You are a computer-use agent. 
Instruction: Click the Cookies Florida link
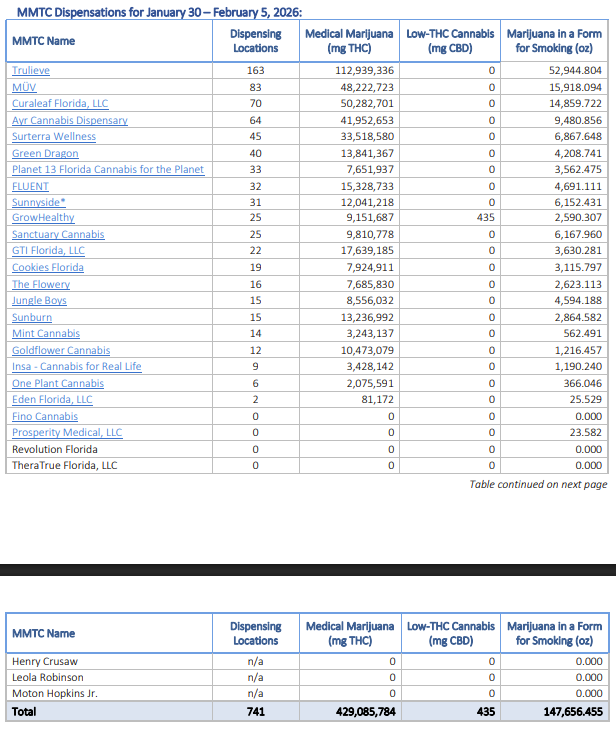[48, 268]
